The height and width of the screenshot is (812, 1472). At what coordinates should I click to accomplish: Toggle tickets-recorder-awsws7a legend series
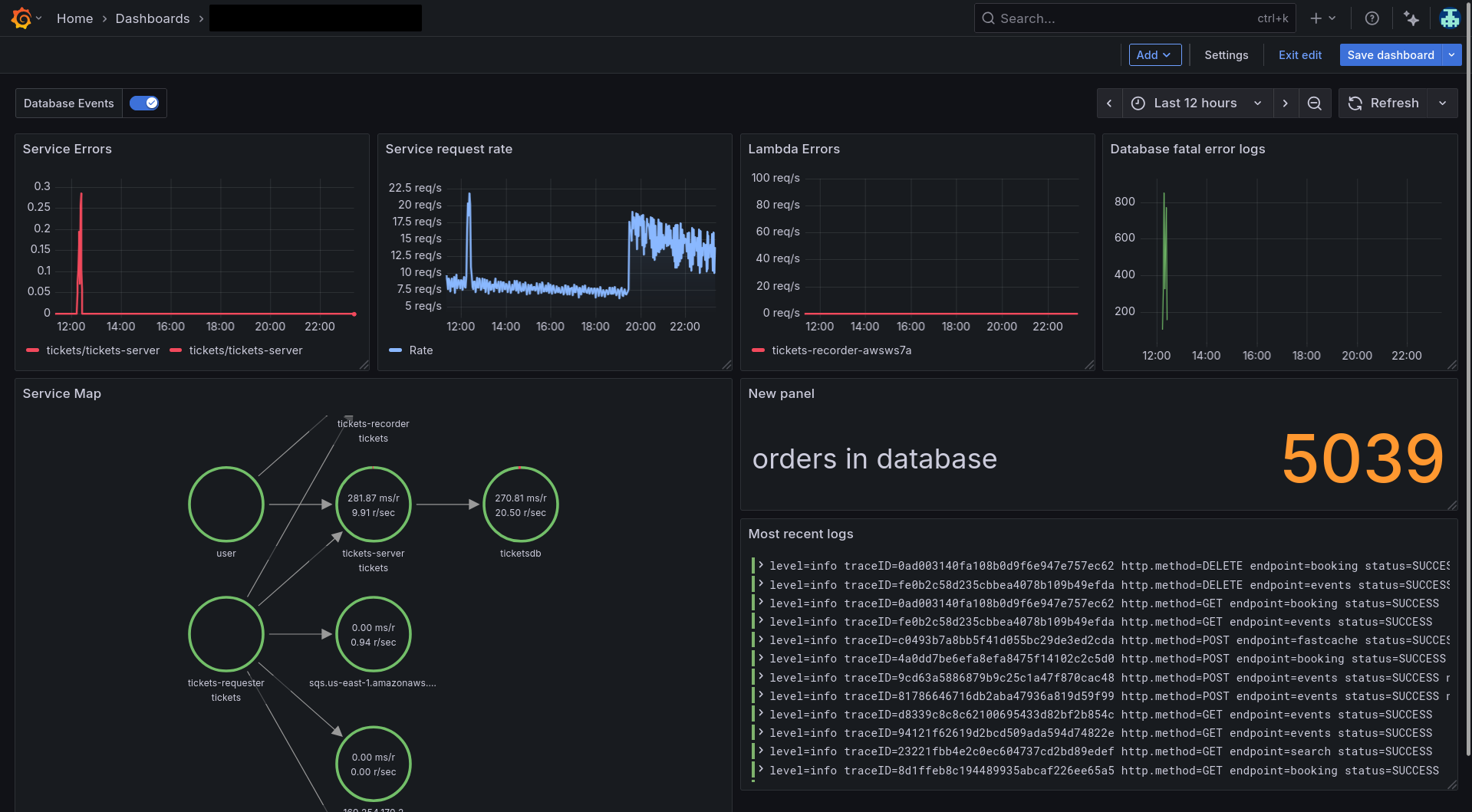[x=841, y=350]
